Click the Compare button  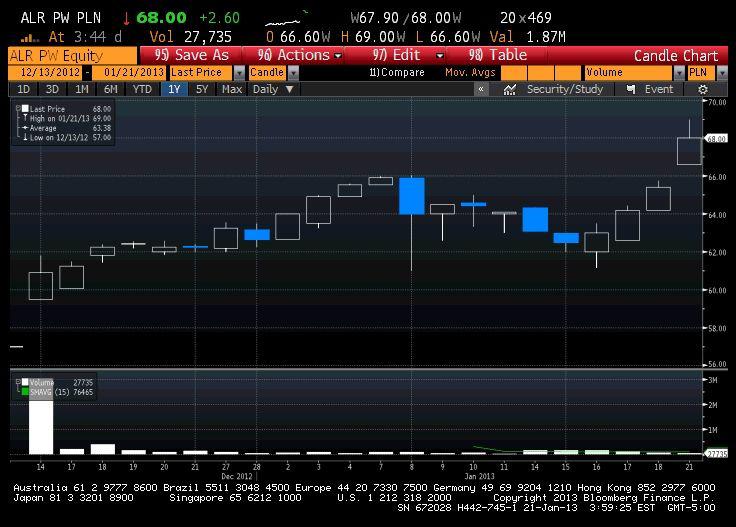(x=397, y=73)
